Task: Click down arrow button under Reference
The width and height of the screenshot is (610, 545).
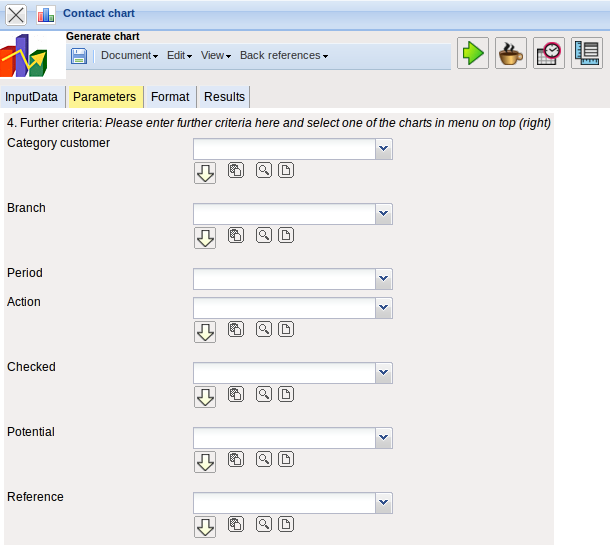Action: (x=205, y=527)
